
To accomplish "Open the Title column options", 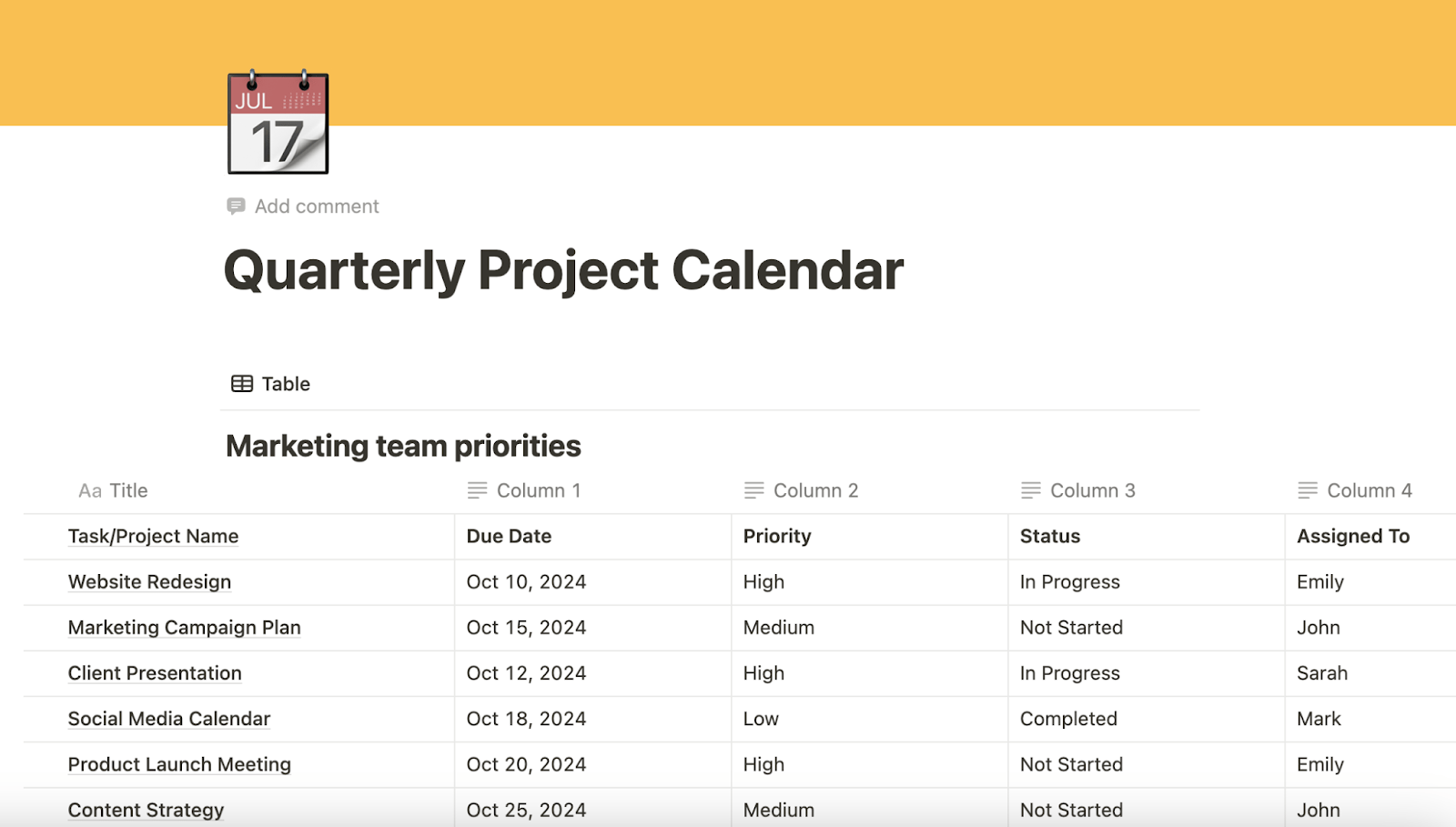I will coord(126,490).
